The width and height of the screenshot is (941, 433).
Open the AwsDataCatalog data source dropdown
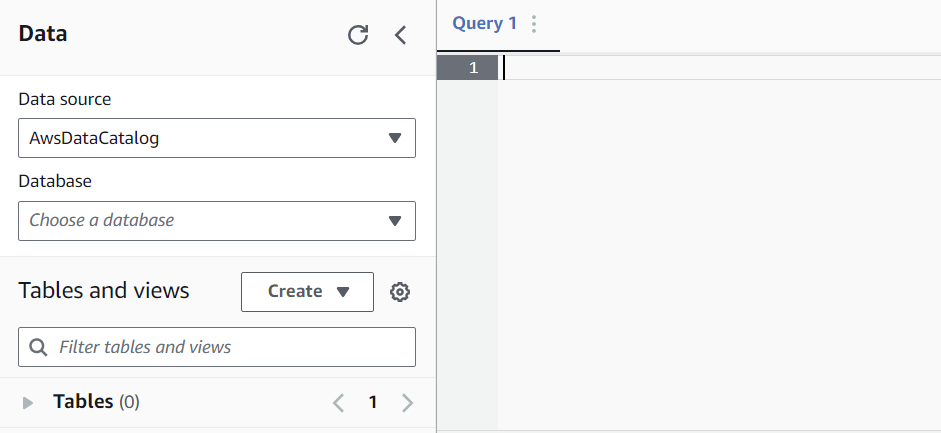(x=217, y=138)
